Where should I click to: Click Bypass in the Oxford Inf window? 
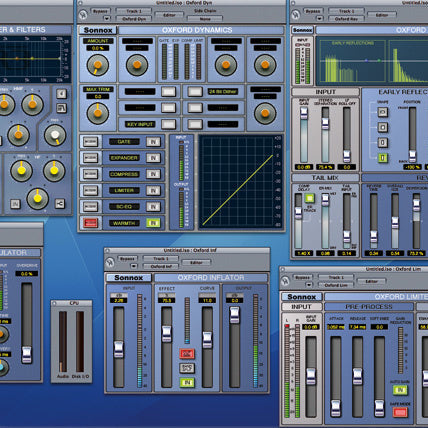tap(127, 259)
